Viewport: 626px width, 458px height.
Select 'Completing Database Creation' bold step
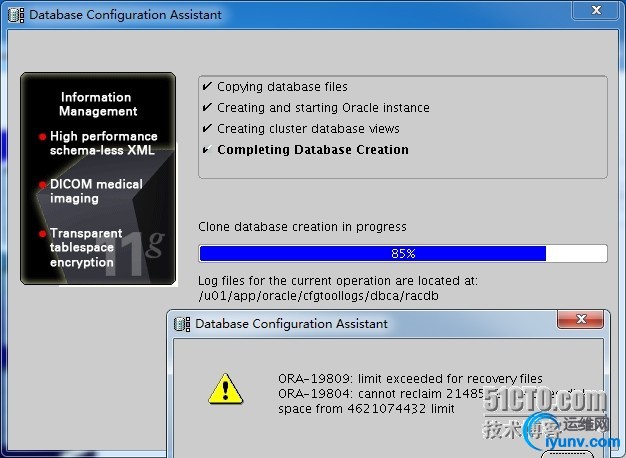[313, 150]
